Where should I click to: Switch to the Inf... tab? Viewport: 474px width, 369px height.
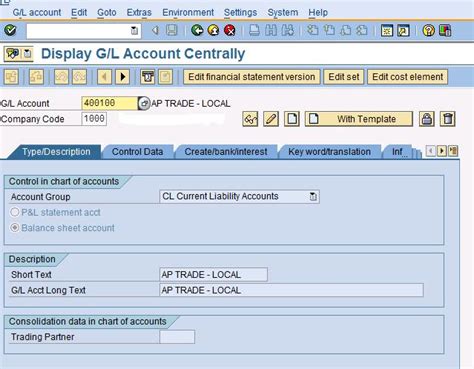[x=397, y=152]
